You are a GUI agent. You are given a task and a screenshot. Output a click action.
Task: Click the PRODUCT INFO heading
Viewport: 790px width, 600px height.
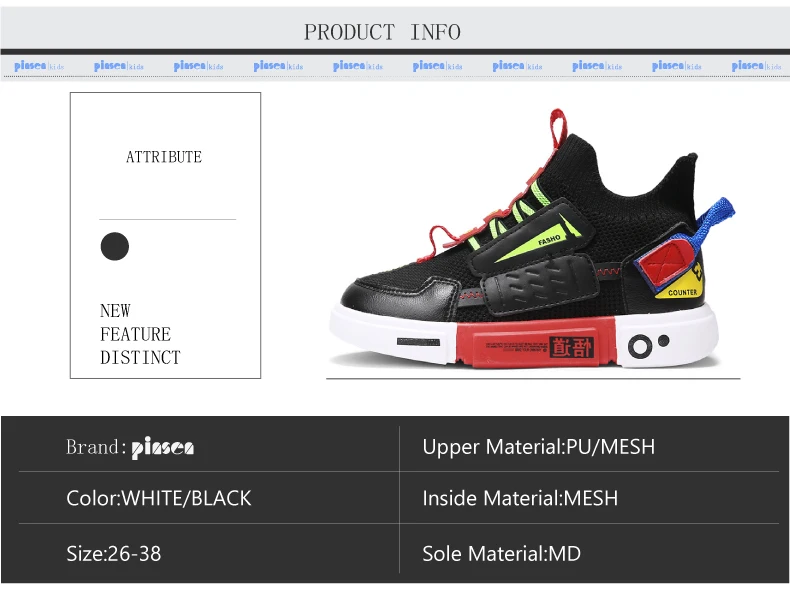pos(382,32)
